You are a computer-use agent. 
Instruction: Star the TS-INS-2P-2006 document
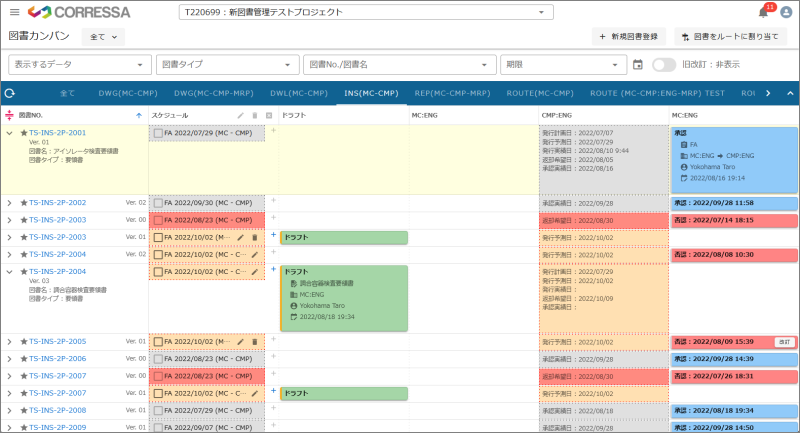tap(23, 359)
